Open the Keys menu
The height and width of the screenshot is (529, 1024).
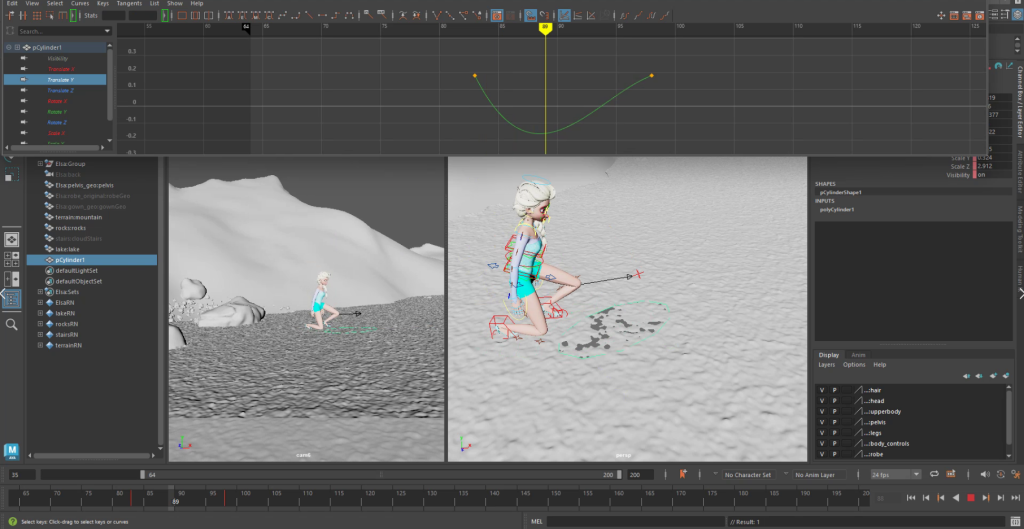tap(103, 3)
